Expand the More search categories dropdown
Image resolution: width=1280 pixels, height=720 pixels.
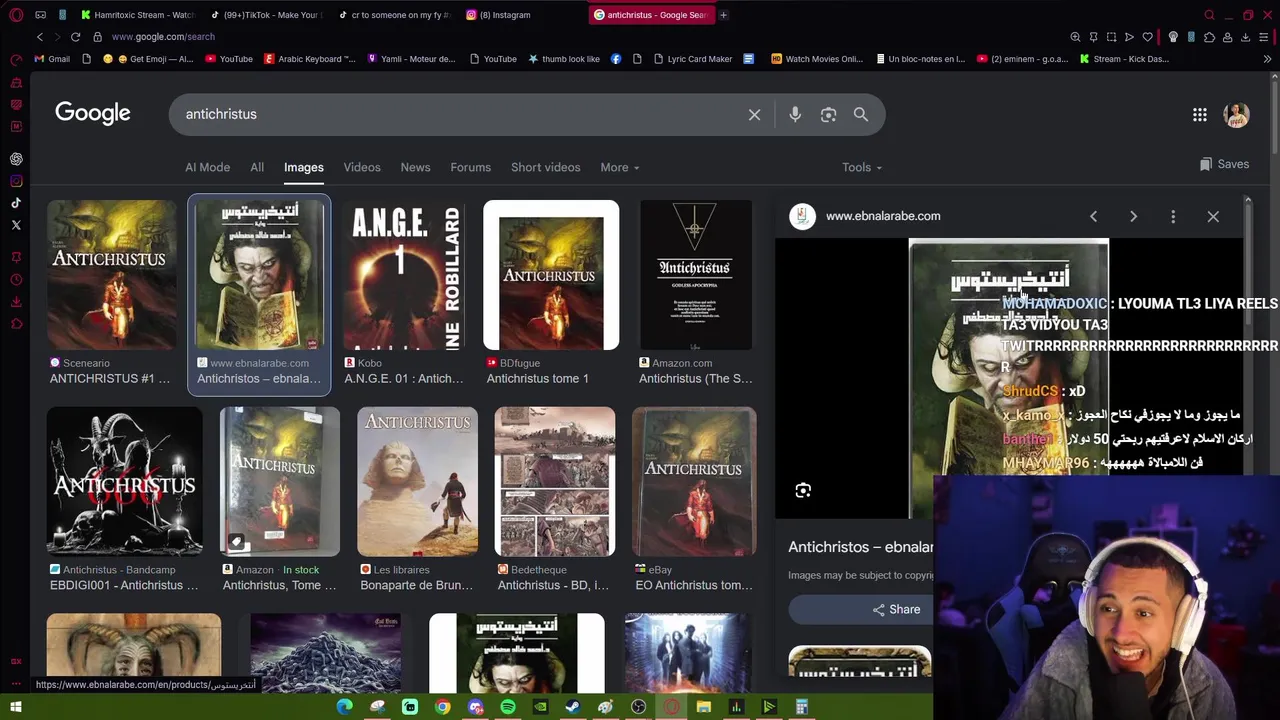[620, 167]
